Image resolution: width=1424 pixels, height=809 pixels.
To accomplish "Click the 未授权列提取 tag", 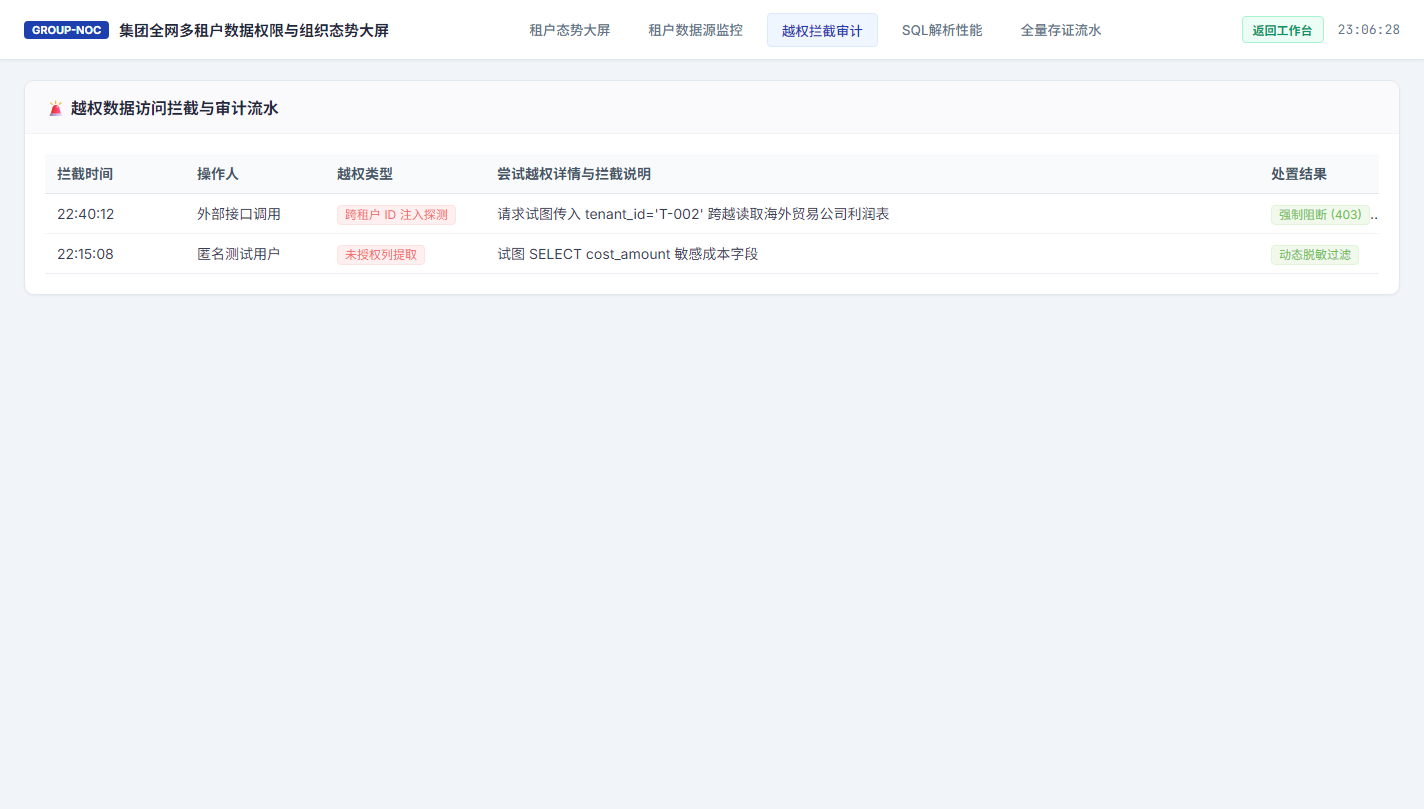I will click(381, 254).
